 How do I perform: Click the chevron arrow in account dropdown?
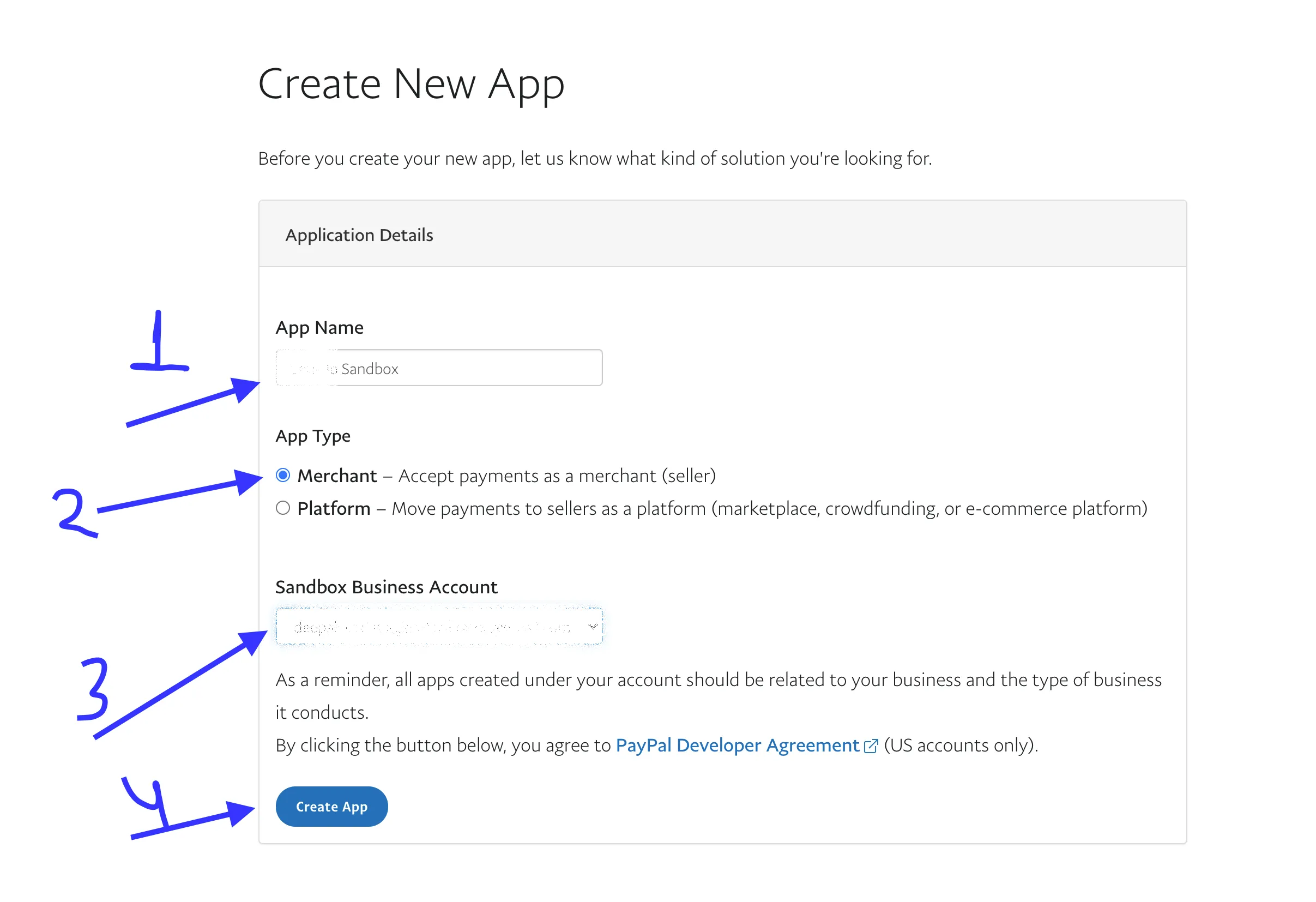(593, 627)
